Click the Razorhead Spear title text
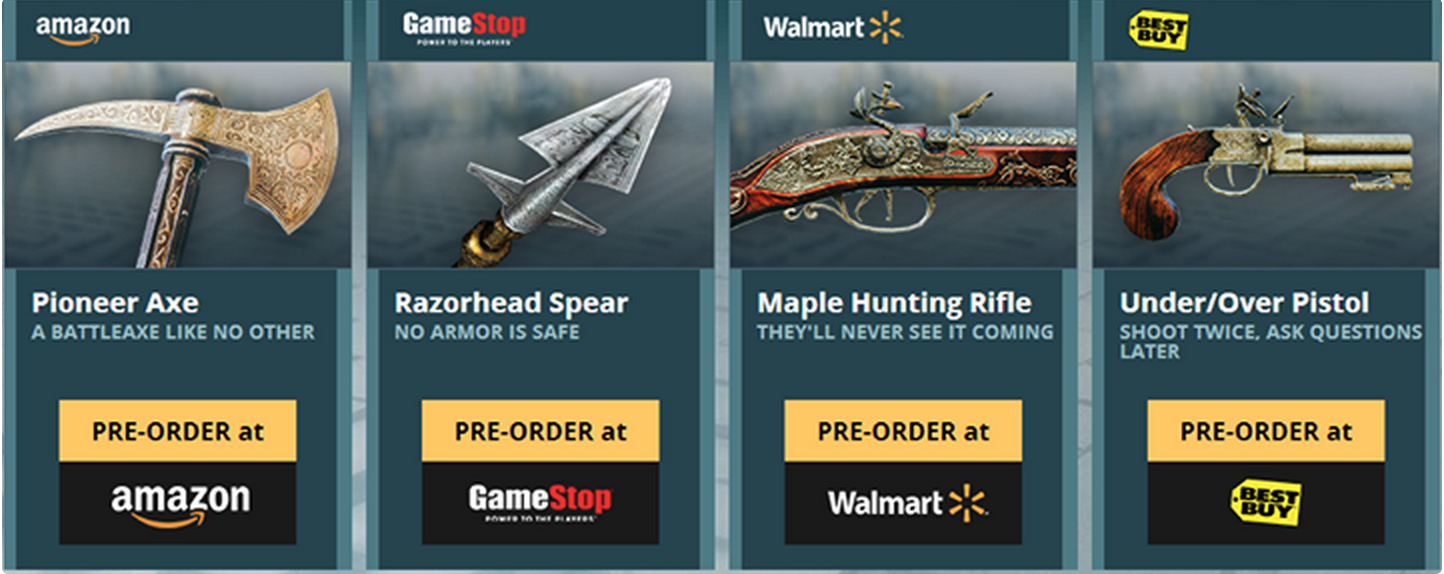 pyautogui.click(x=511, y=303)
